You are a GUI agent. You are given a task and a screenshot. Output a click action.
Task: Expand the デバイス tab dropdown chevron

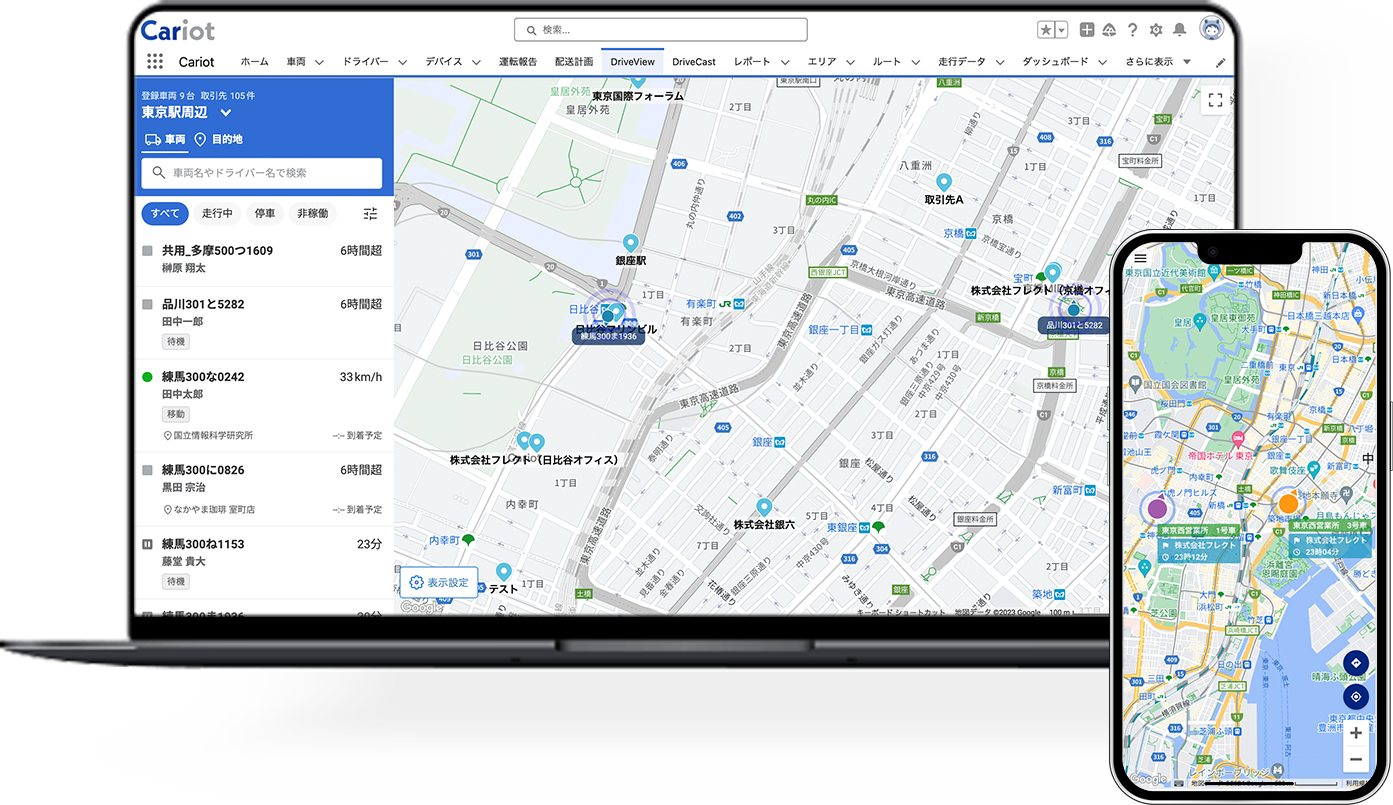pos(476,62)
